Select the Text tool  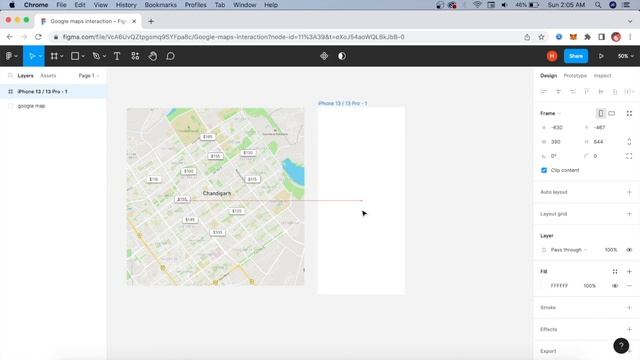[117, 56]
